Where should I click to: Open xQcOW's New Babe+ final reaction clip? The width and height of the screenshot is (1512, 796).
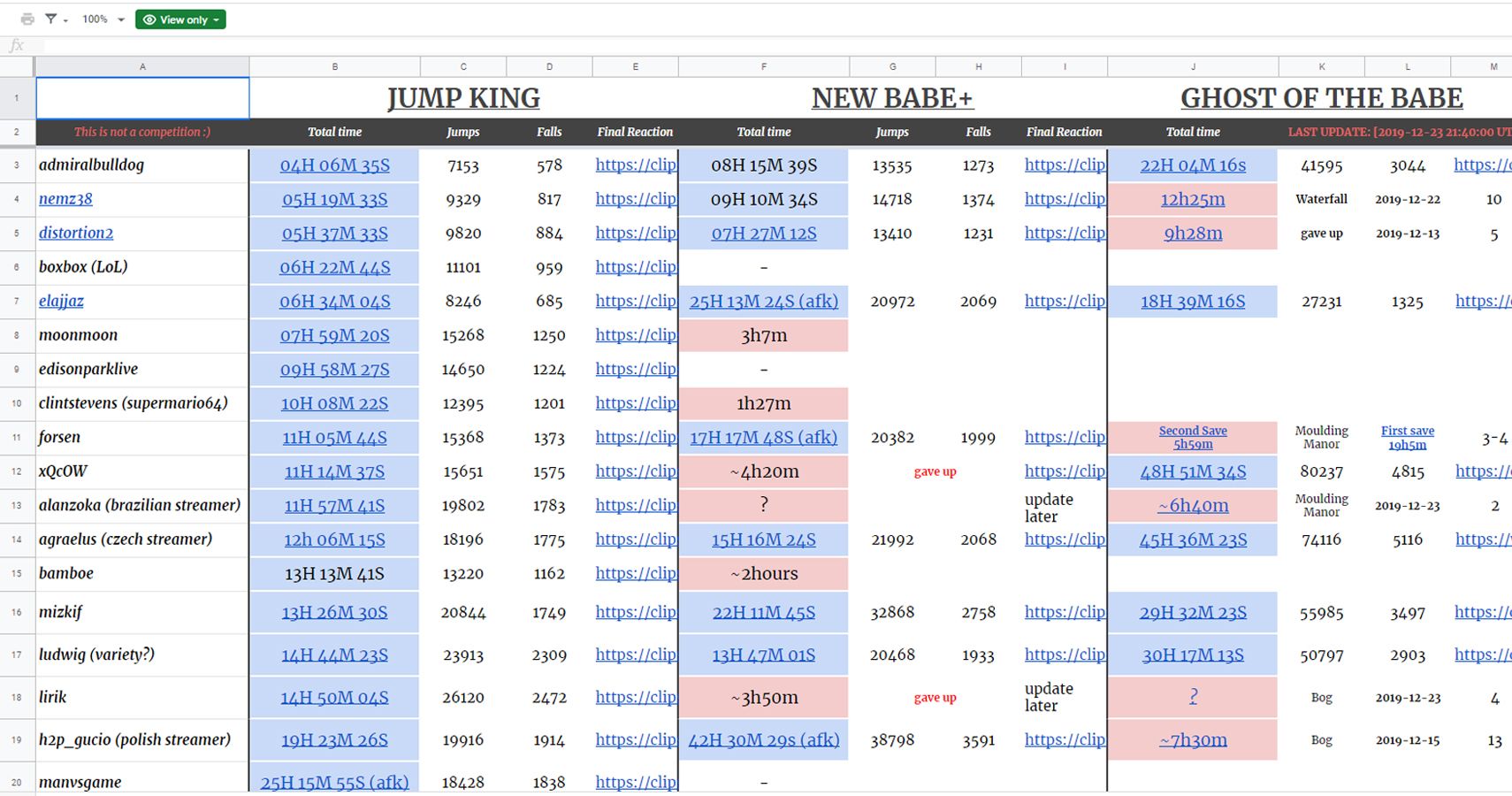coord(1065,471)
